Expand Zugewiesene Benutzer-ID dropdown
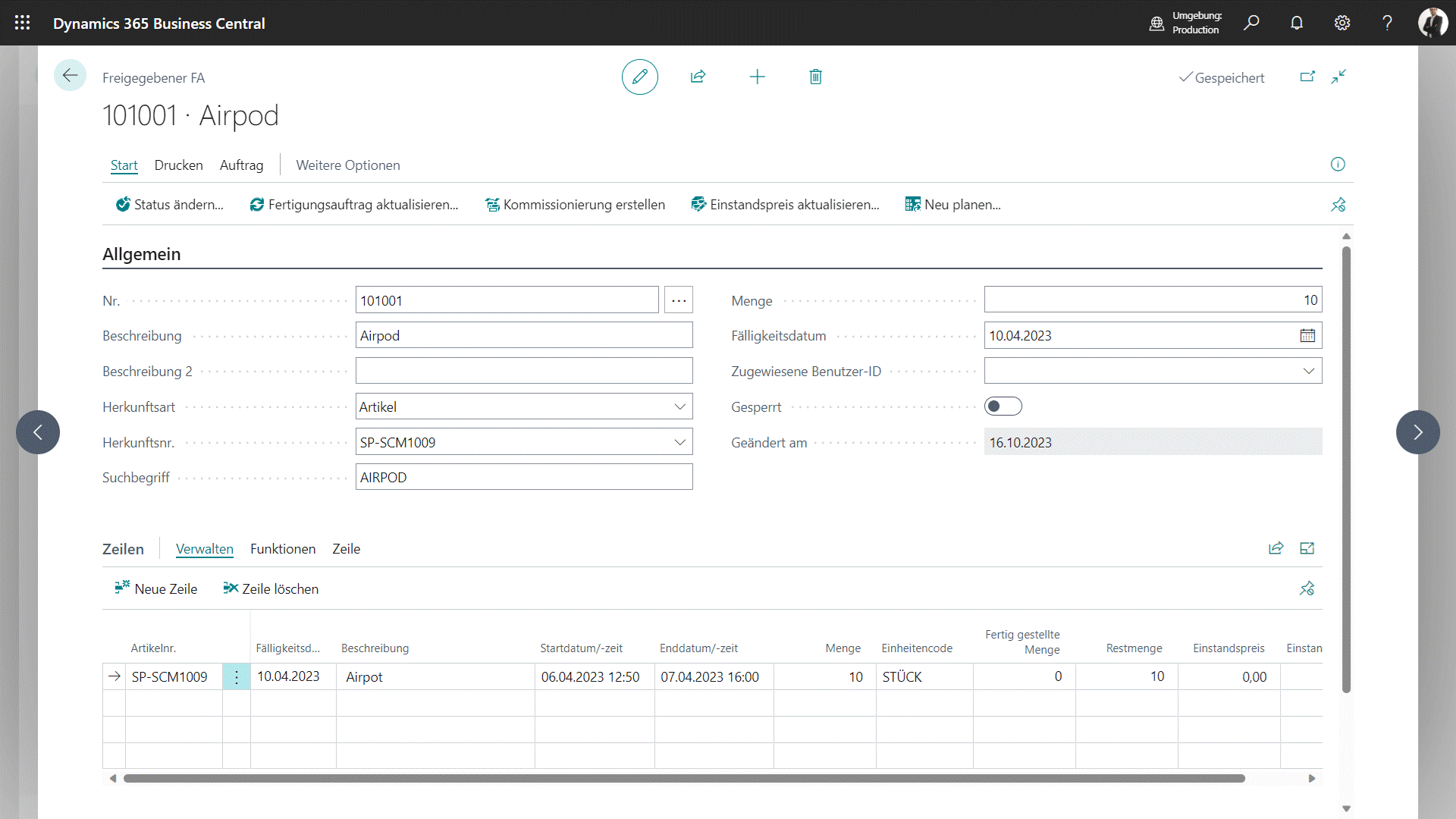The height and width of the screenshot is (819, 1456). click(1308, 371)
